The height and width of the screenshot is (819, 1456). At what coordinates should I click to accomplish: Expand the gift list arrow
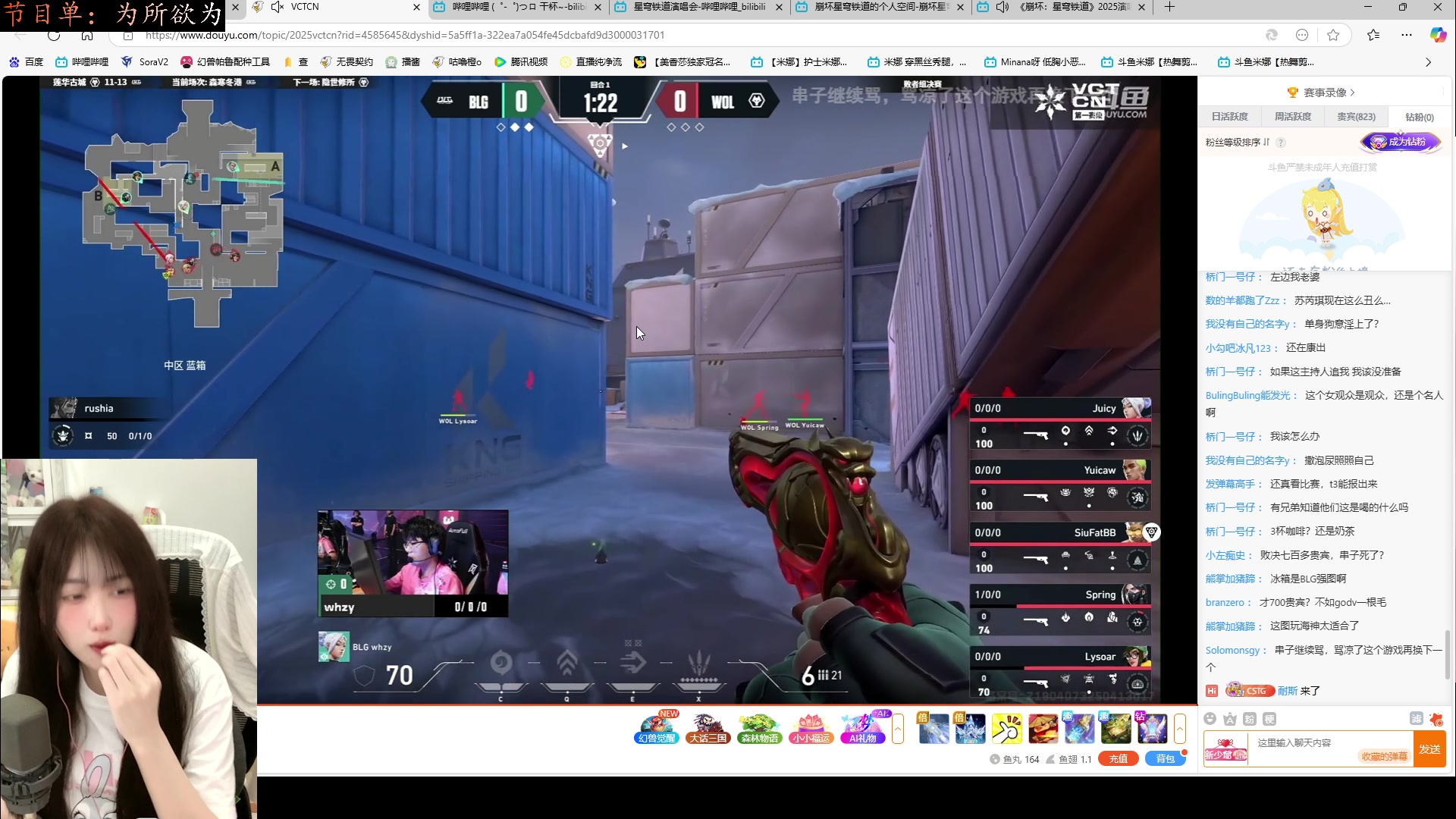1180,729
